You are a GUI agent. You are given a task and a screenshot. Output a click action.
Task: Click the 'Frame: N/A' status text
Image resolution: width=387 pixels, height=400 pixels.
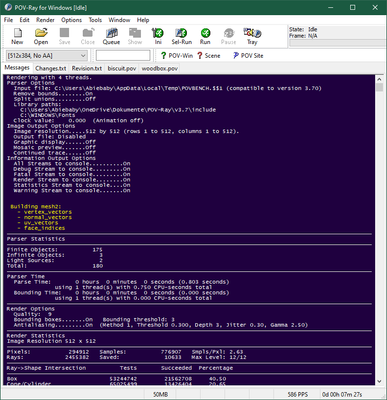(x=303, y=36)
